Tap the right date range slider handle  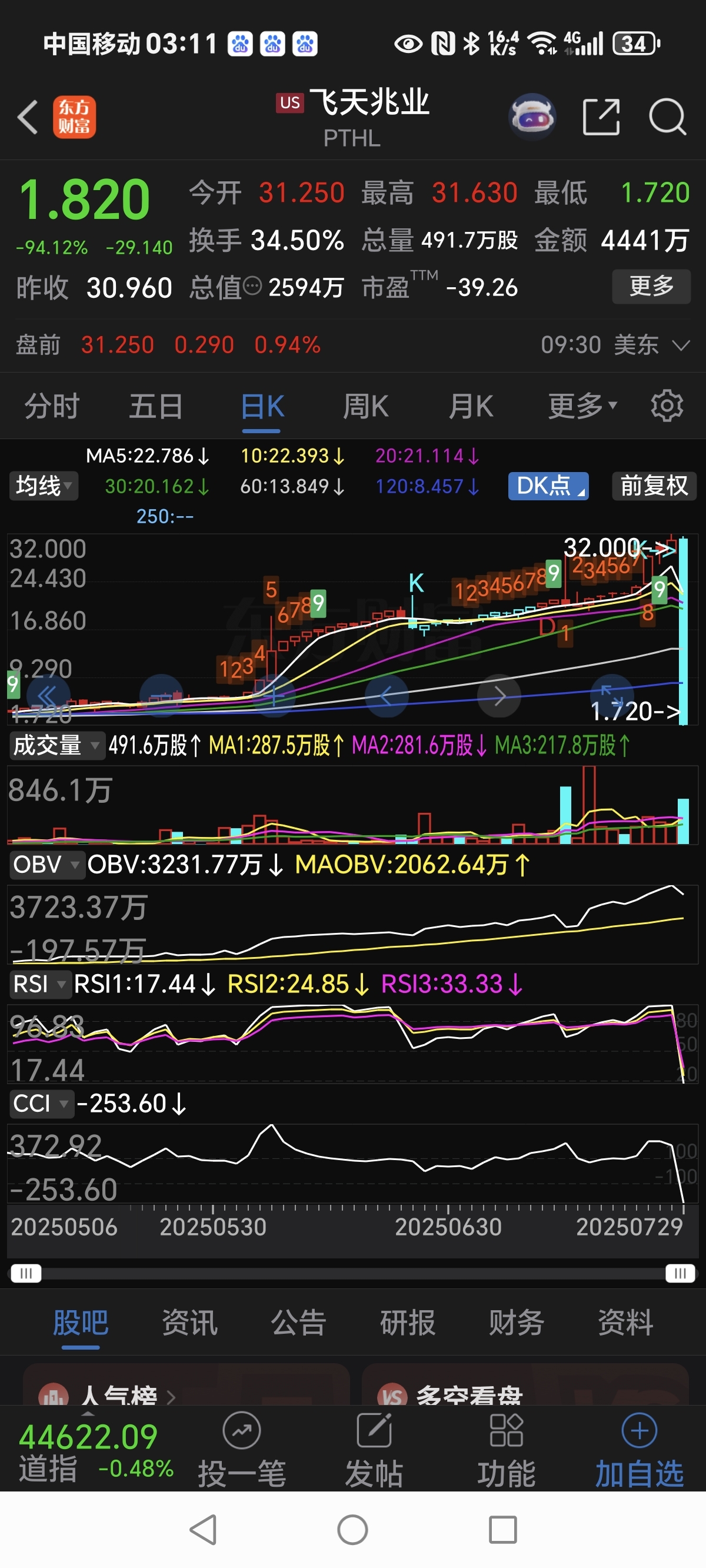pos(680,1273)
